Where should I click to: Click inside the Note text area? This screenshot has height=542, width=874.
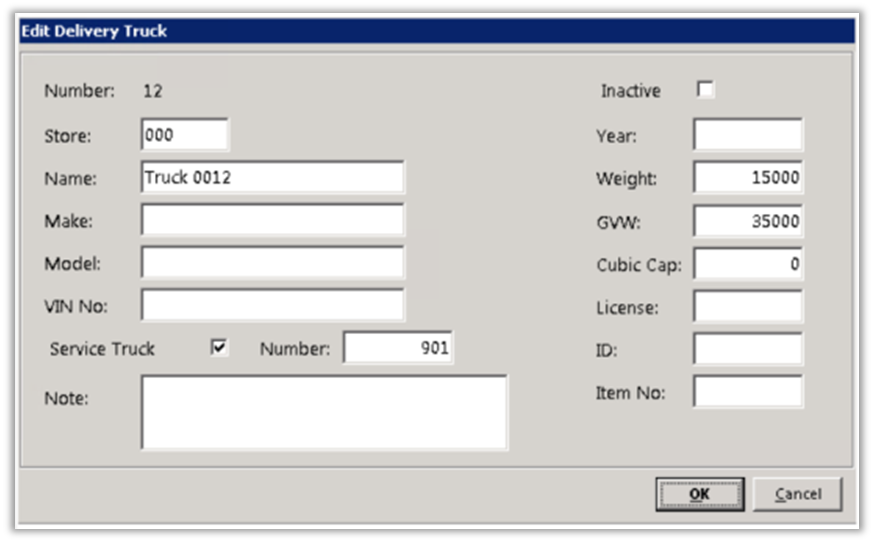pyautogui.click(x=324, y=412)
